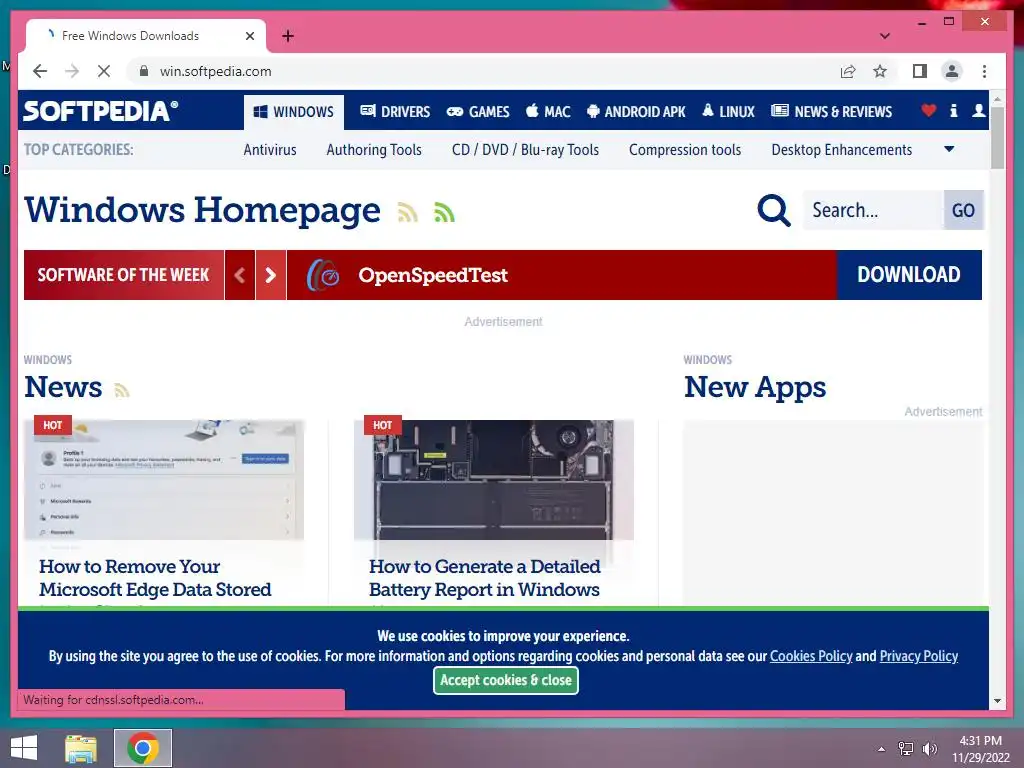The height and width of the screenshot is (768, 1024).
Task: Open the Chrome side panel
Action: click(920, 71)
